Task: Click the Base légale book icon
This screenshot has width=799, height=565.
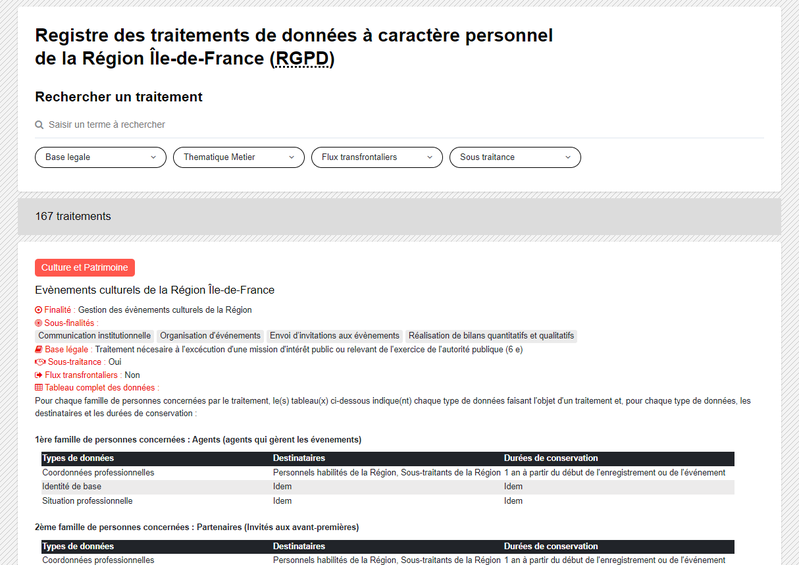Action: [38, 349]
